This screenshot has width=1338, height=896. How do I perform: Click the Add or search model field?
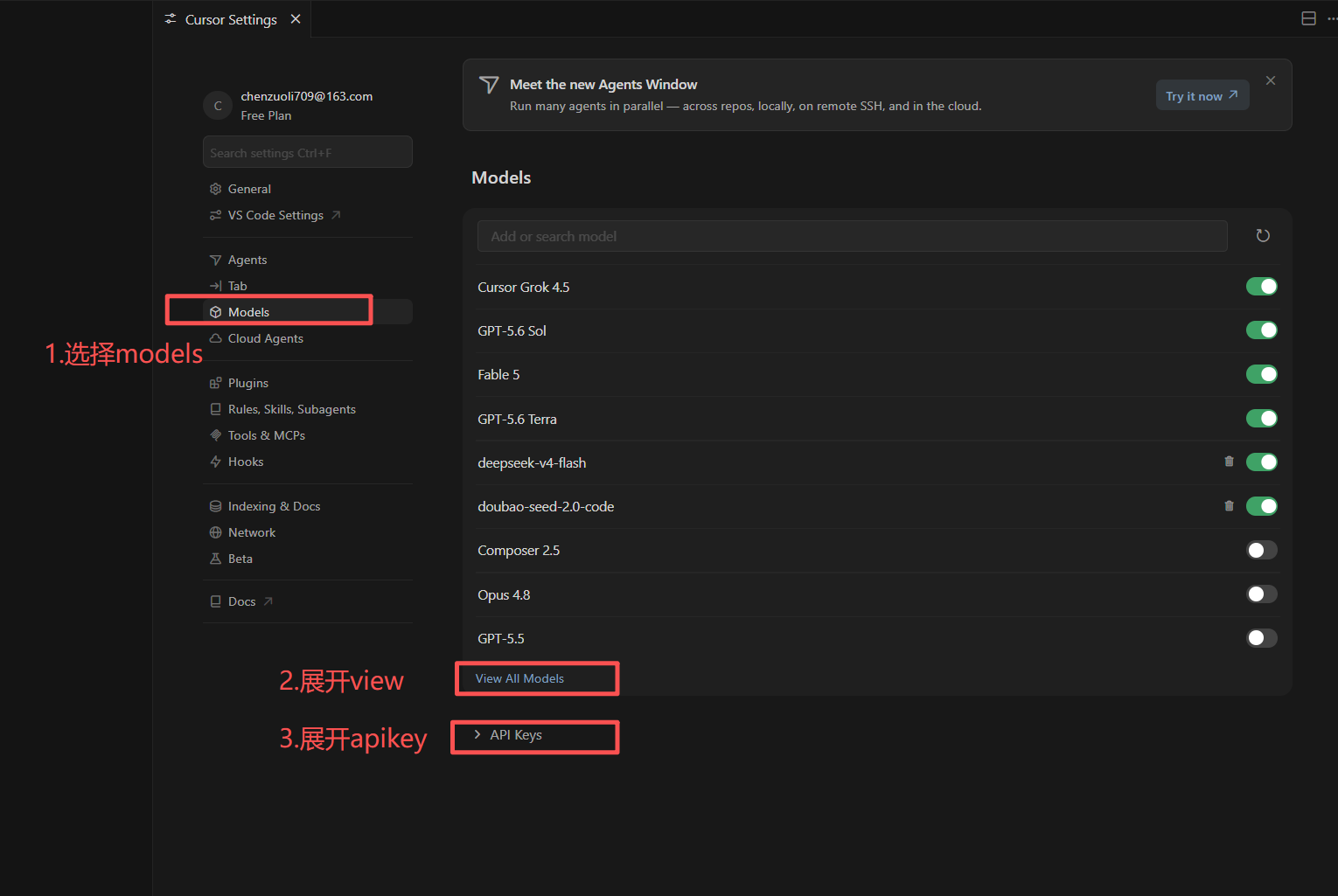coord(853,236)
